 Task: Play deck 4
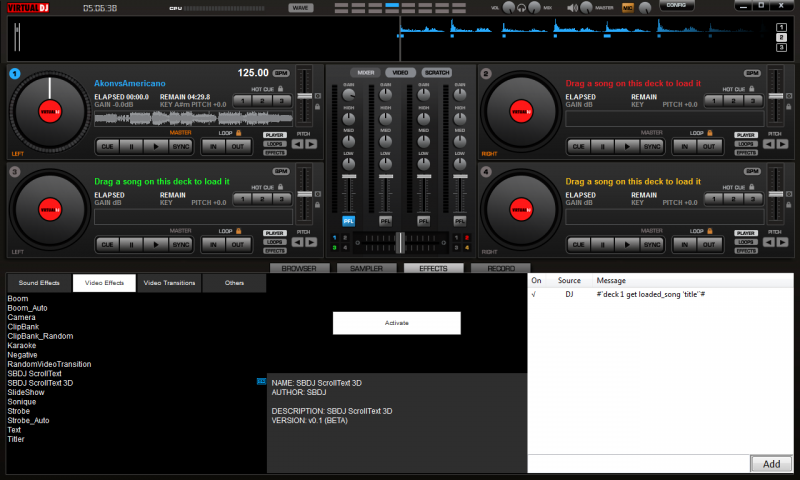tap(627, 245)
